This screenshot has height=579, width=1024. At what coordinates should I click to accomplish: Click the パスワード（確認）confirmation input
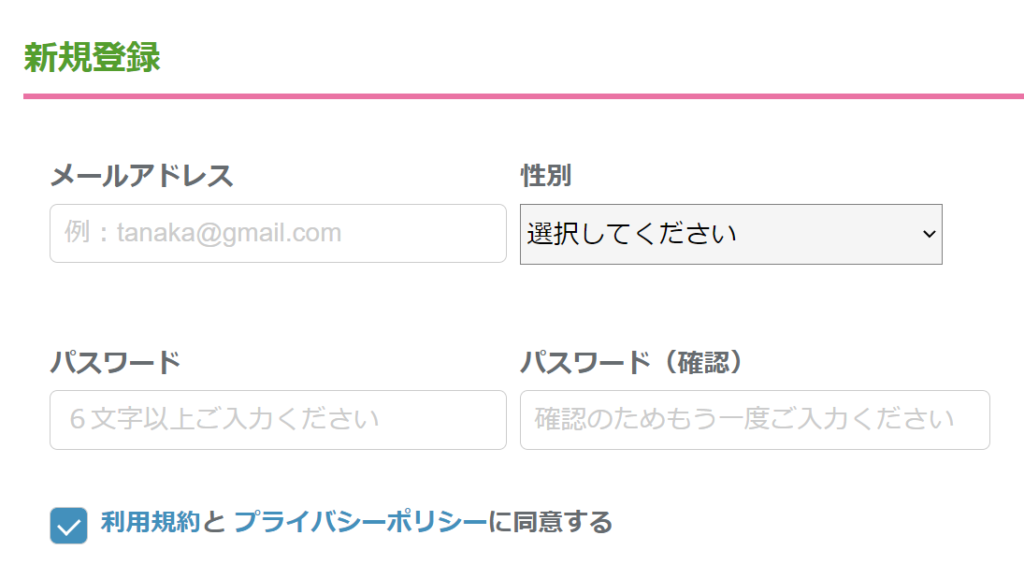point(754,419)
